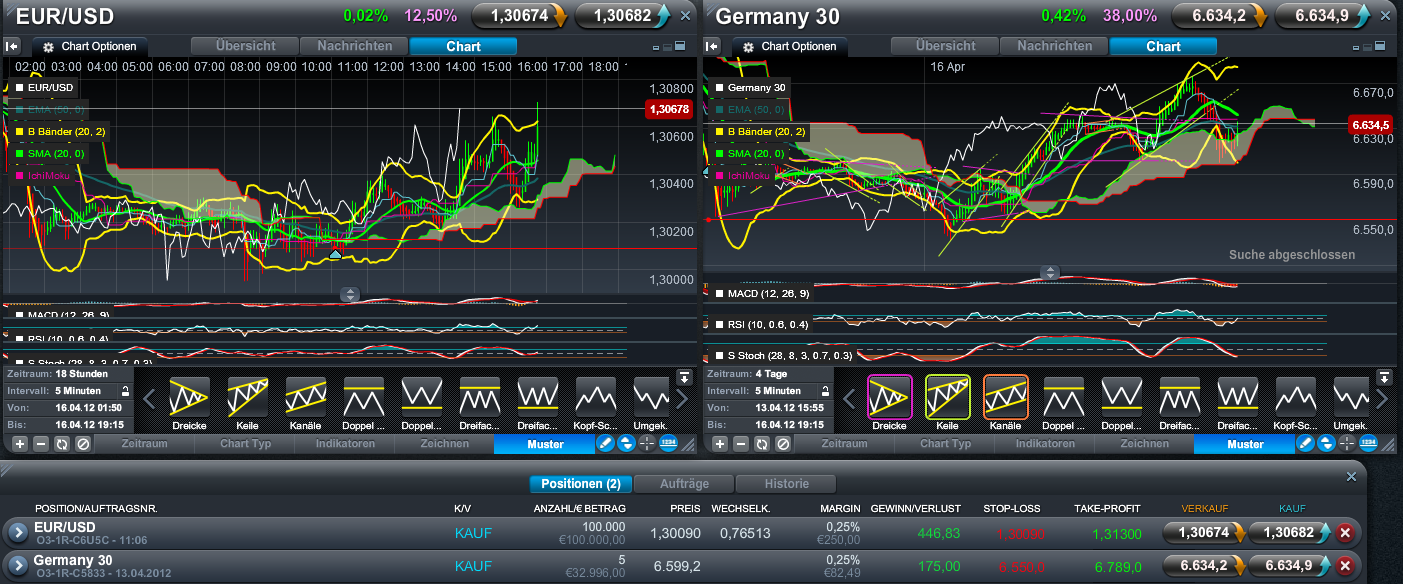The width and height of the screenshot is (1403, 584).
Task: Activate pencil draw tool in EUR/USD chart
Action: click(605, 443)
